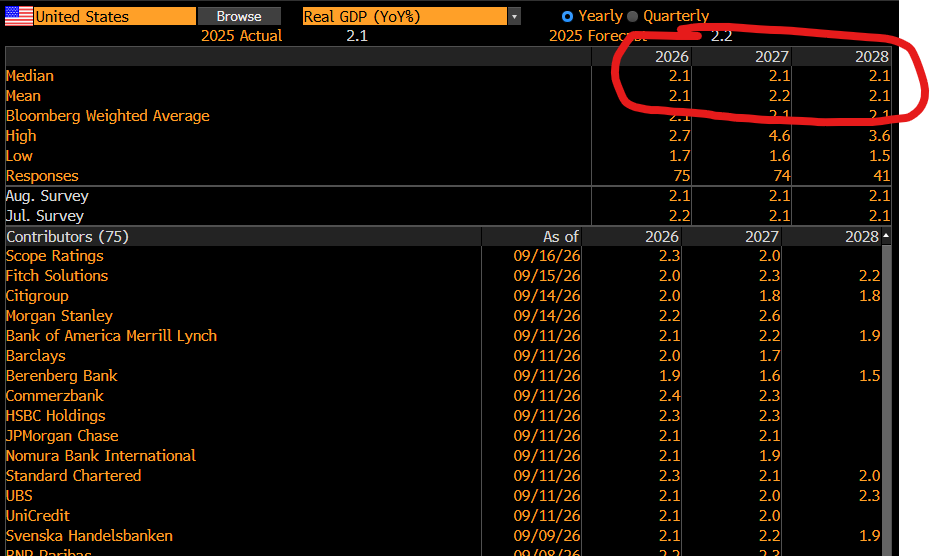Click Svenska Handelsbanken date 09/09/26
This screenshot has height=556, width=931.
(547, 536)
